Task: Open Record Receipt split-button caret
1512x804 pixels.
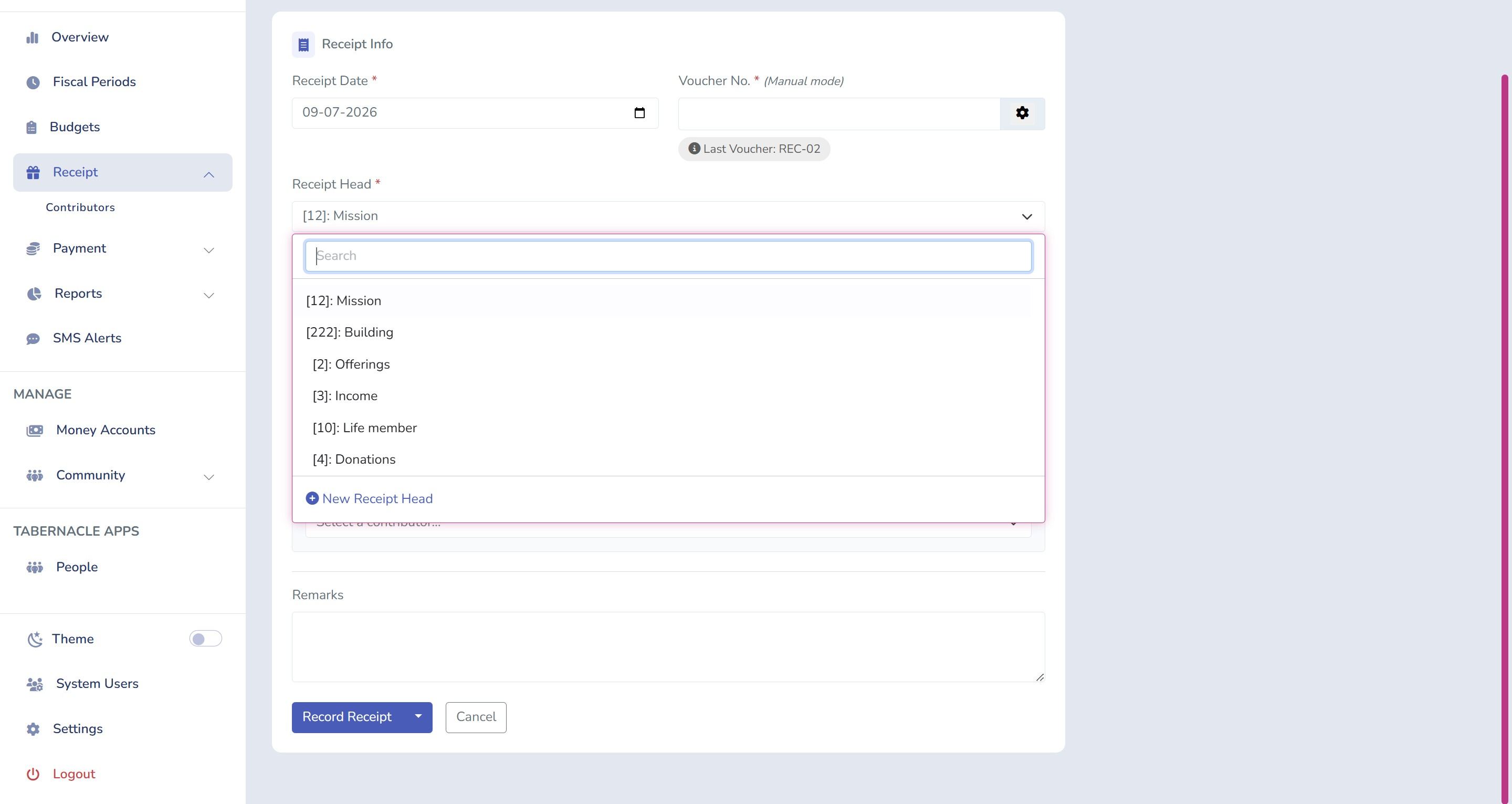Action: (418, 716)
